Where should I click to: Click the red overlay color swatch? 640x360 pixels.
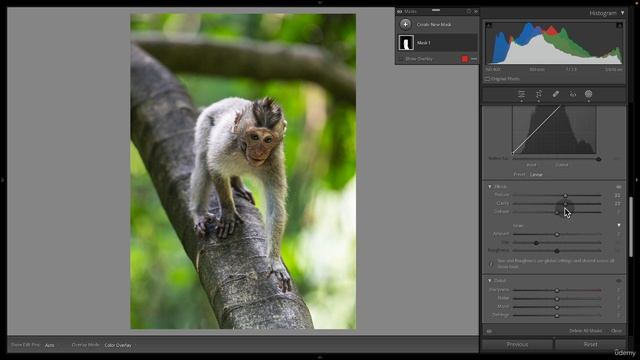click(464, 59)
